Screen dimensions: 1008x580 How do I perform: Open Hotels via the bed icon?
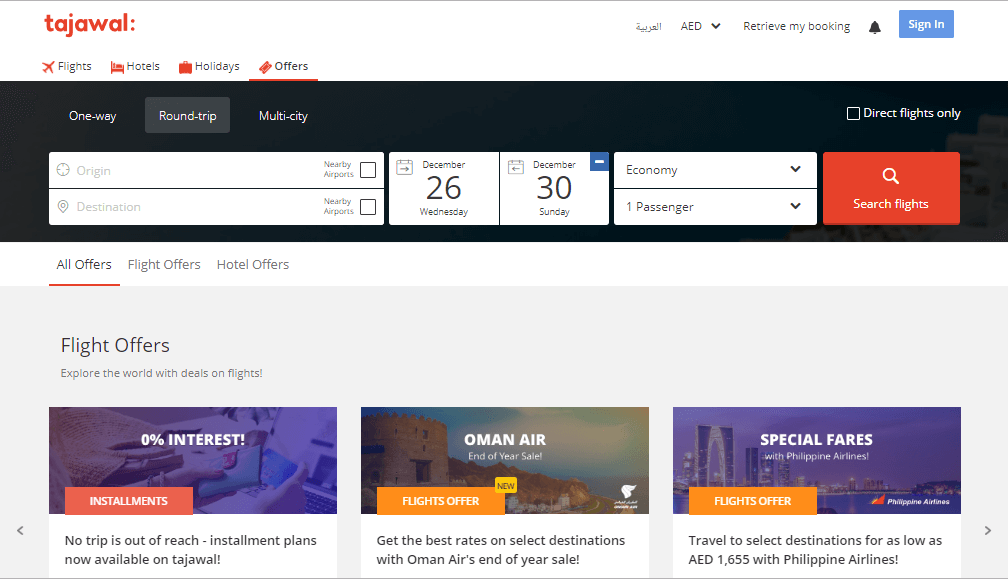118,67
